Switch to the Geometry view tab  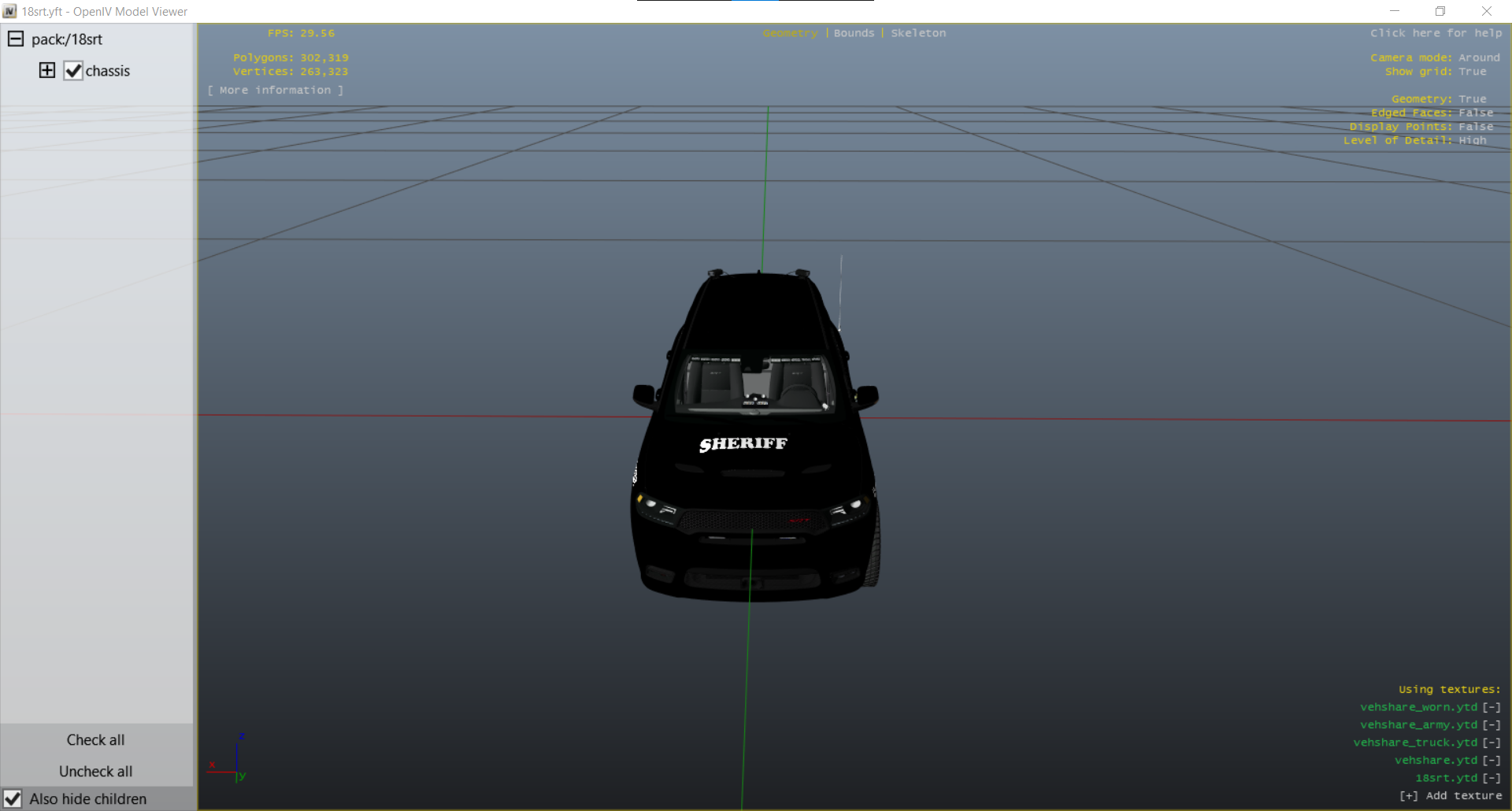pyautogui.click(x=790, y=33)
